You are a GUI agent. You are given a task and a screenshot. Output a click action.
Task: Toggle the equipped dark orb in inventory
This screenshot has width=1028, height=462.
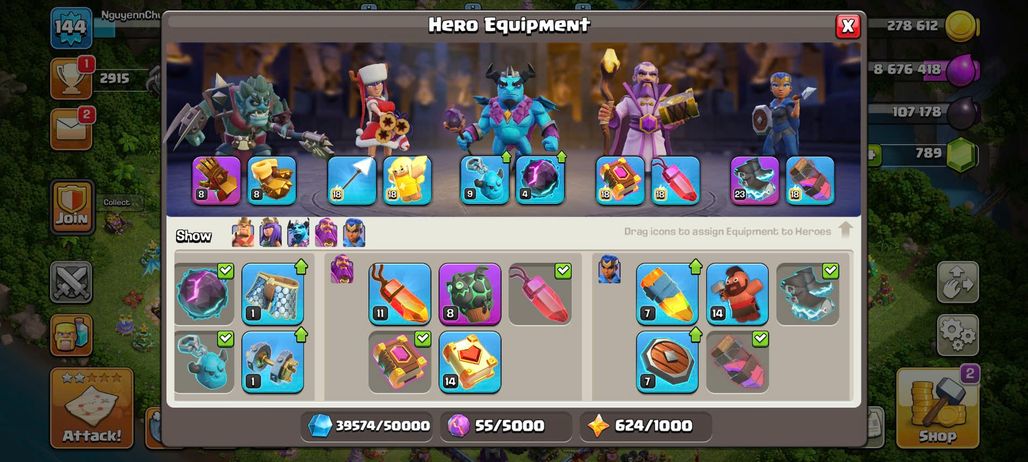tap(204, 294)
